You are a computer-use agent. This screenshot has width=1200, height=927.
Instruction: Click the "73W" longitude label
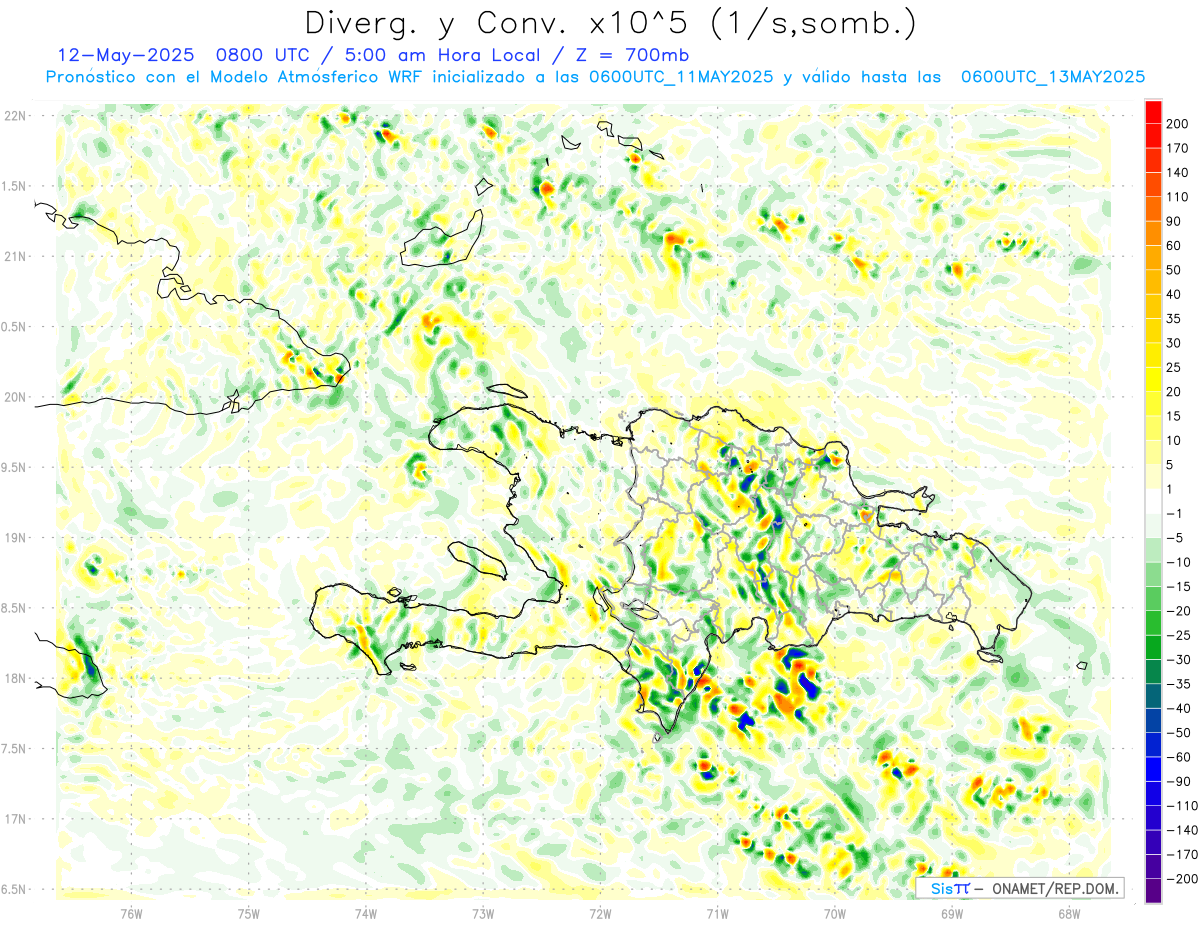coord(482,912)
